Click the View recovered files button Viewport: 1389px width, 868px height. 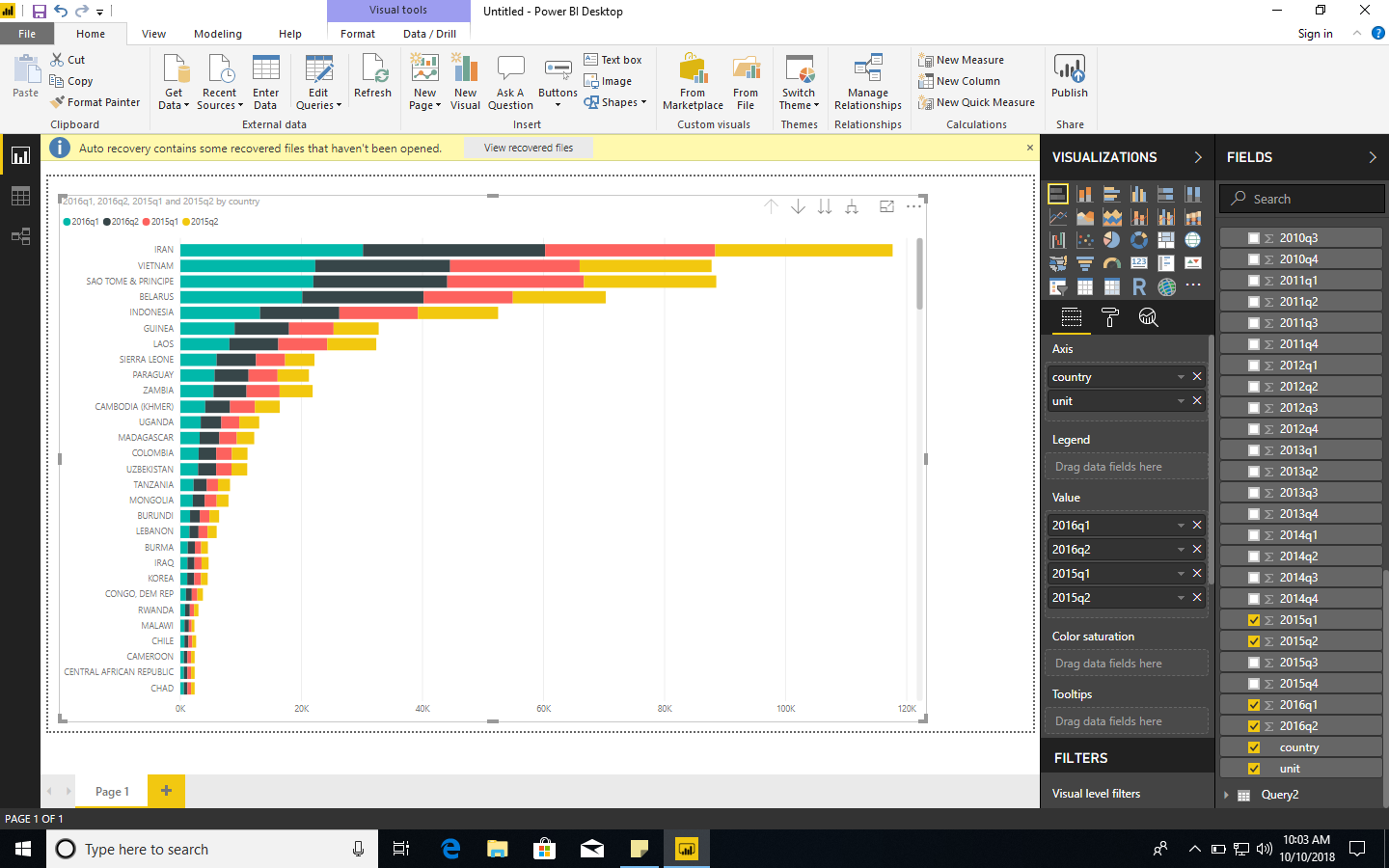528,148
